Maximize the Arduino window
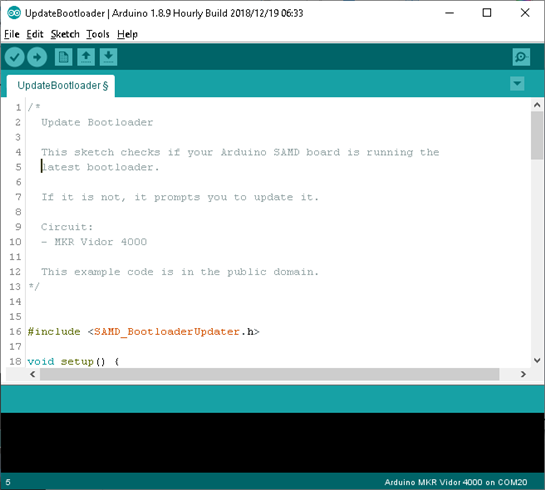The image size is (545, 490). pos(487,13)
